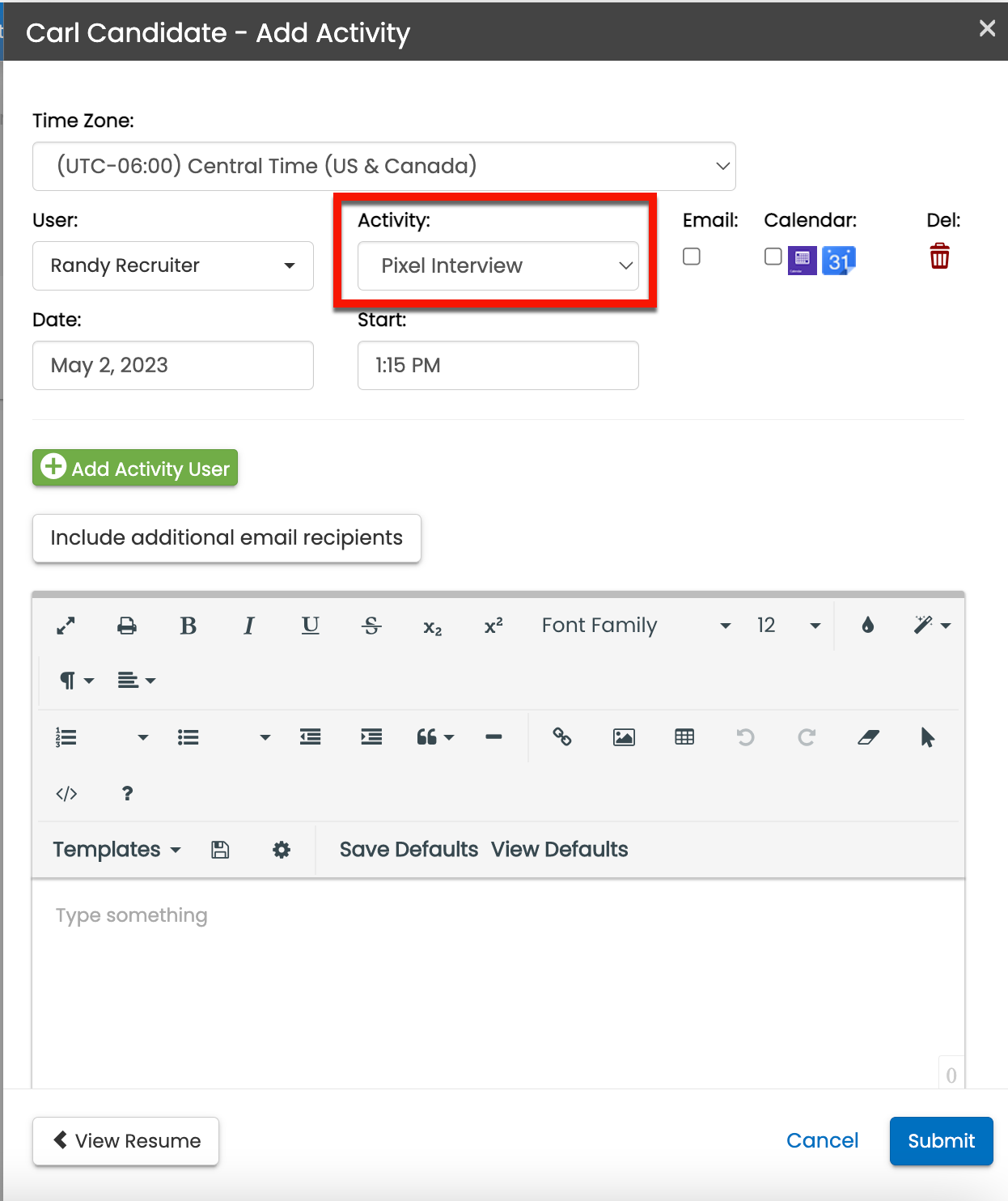Close the Add Activity dialog

987,29
